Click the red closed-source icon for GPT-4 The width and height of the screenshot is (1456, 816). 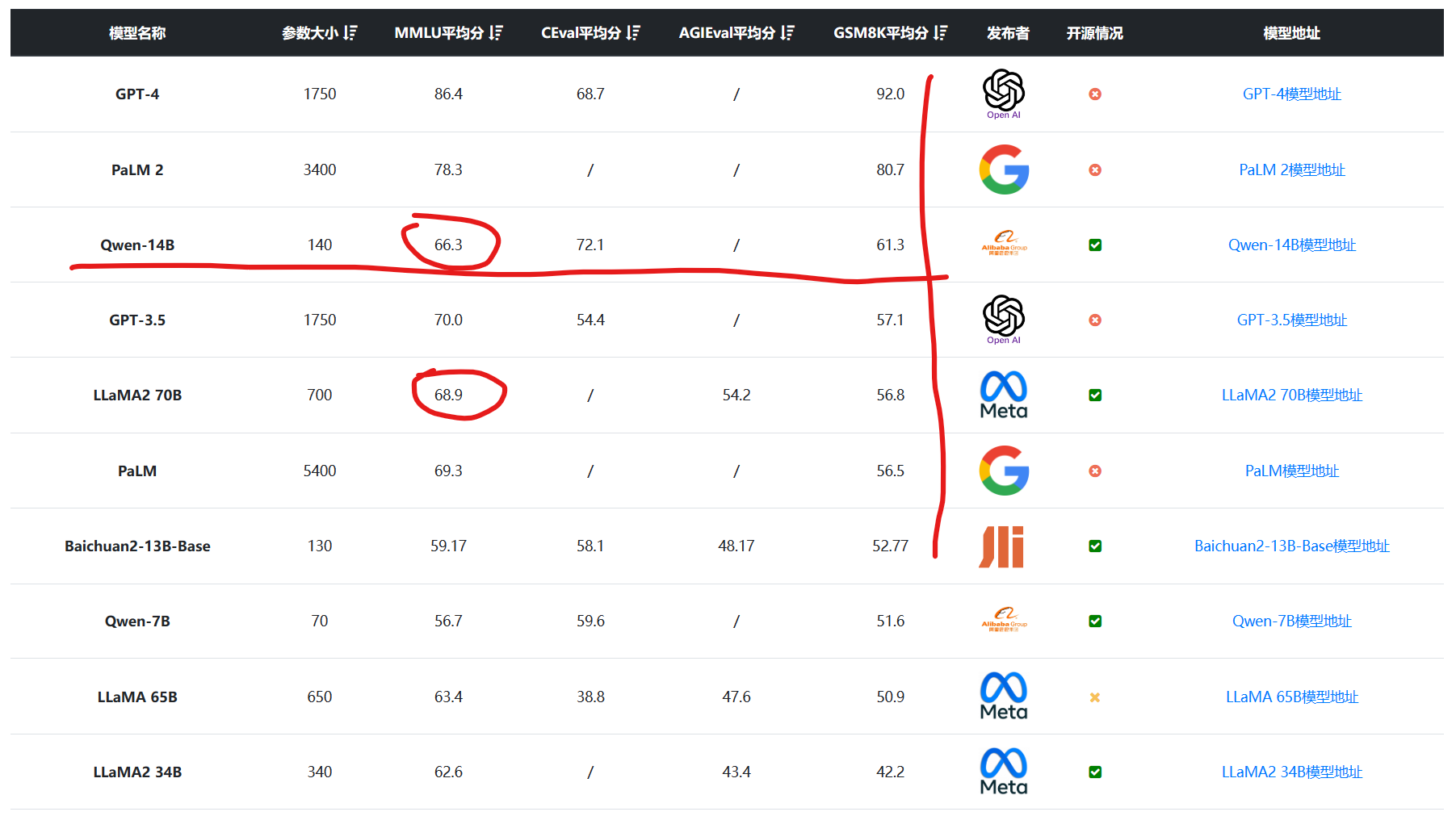pyautogui.click(x=1095, y=94)
